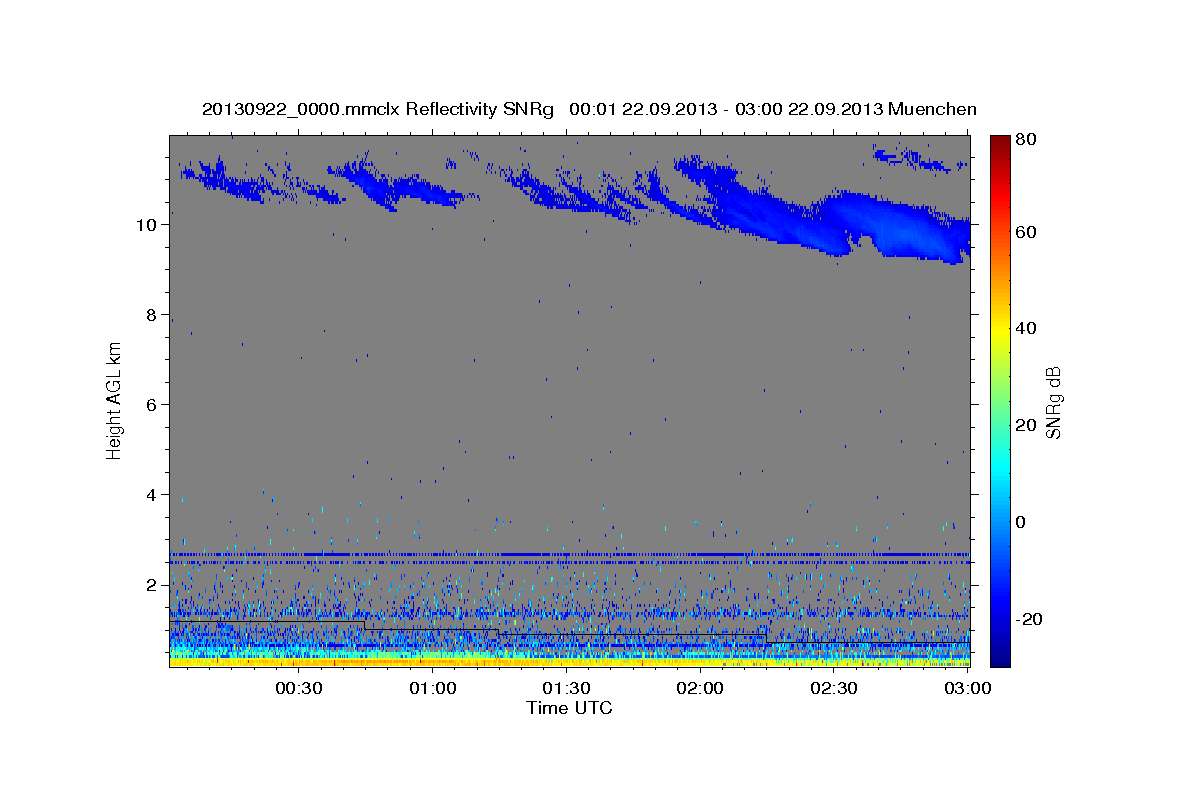Click the height tick label 4
1200x800 pixels.
coord(151,495)
